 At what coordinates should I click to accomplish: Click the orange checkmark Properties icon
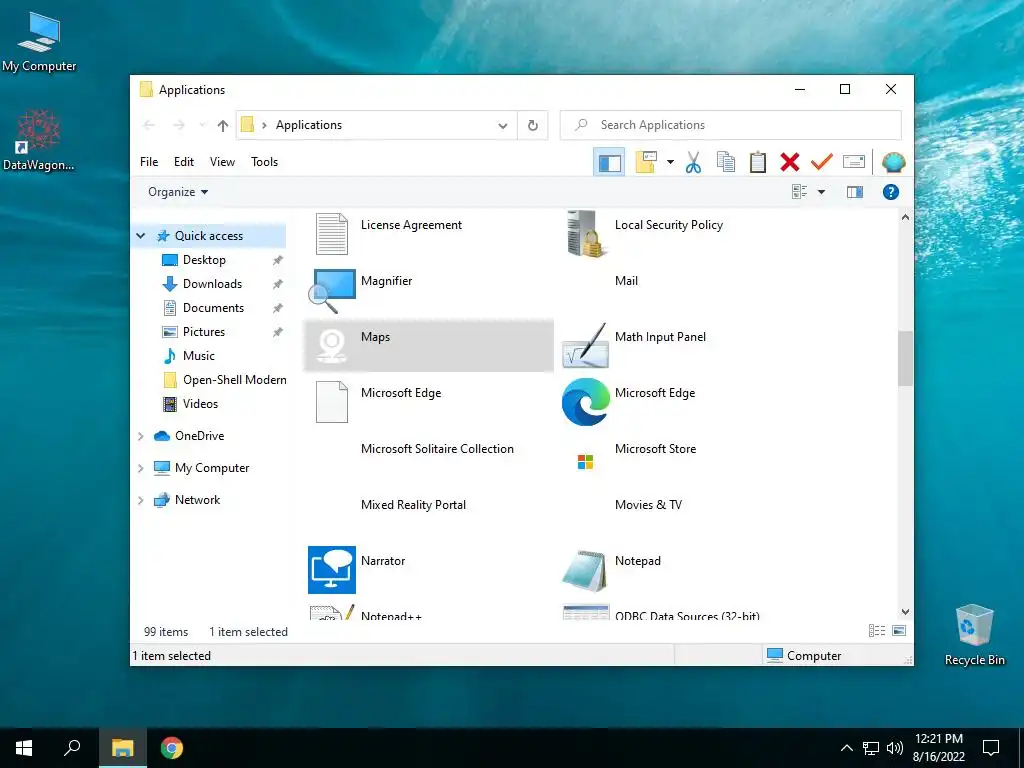tap(822, 161)
